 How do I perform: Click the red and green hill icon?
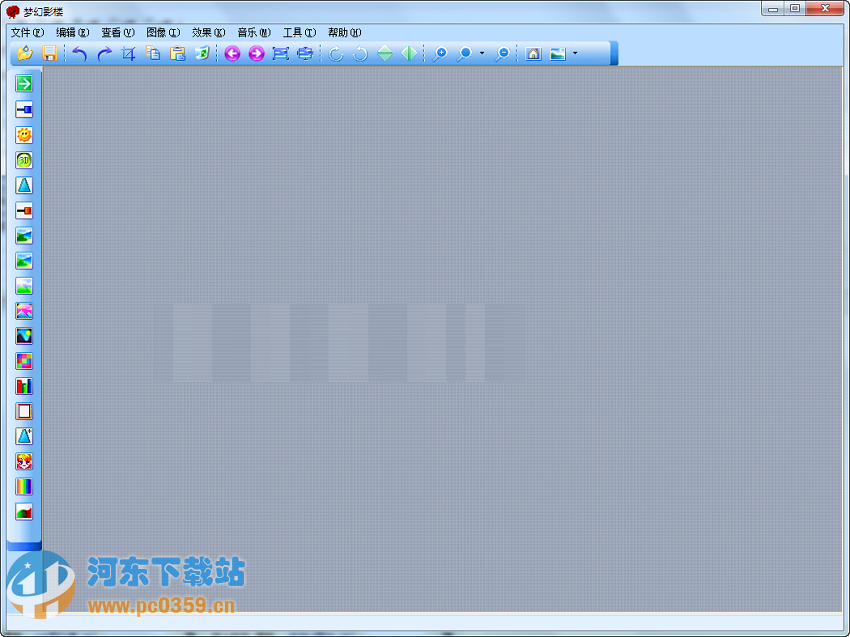pos(24,512)
